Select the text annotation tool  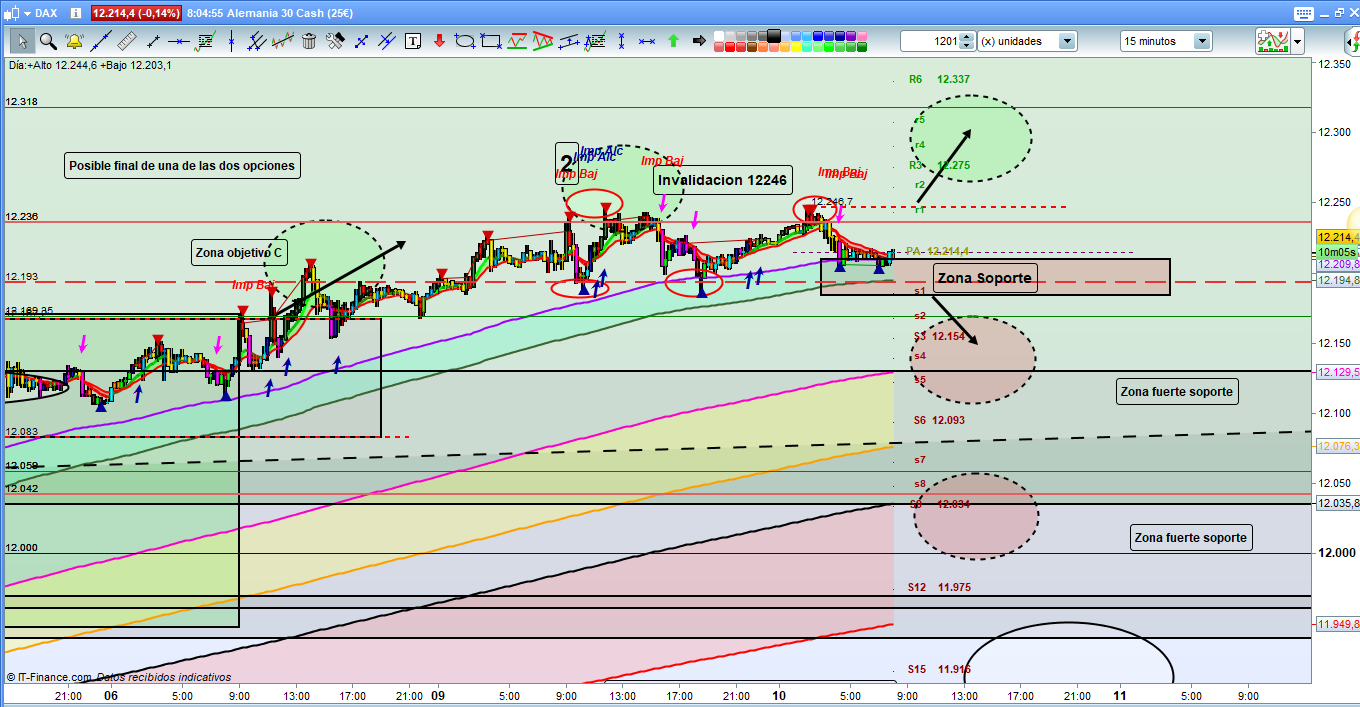pos(414,41)
